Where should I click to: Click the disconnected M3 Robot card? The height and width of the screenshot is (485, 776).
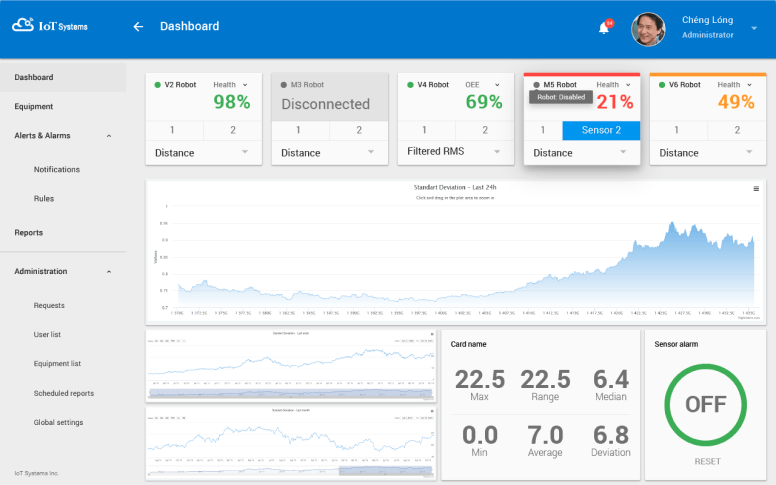pyautogui.click(x=325, y=104)
